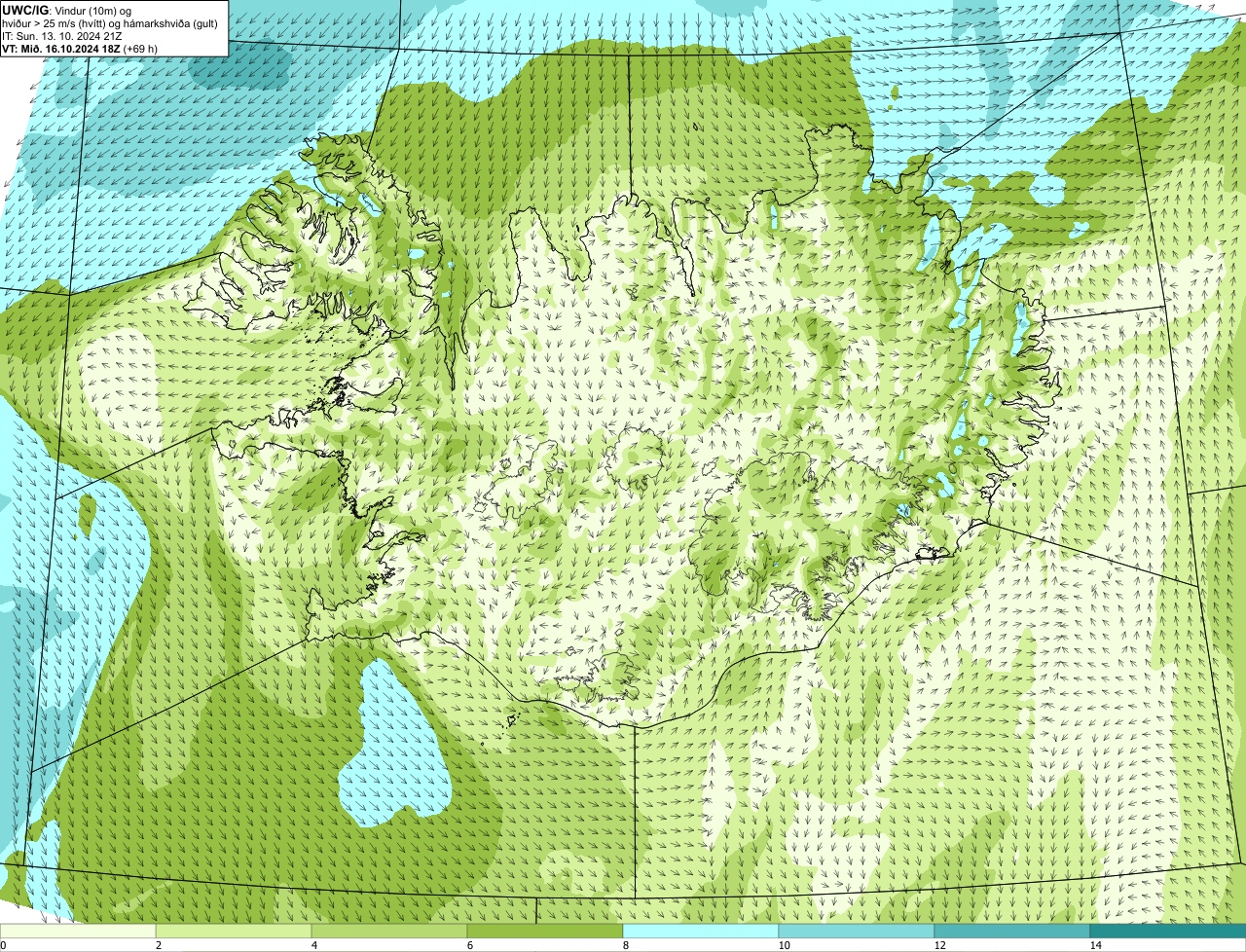The height and width of the screenshot is (952, 1246).
Task: Click the valid time 'VT: Mið. 16.10.2024 18Z (+69 h)'
Action: (80, 48)
